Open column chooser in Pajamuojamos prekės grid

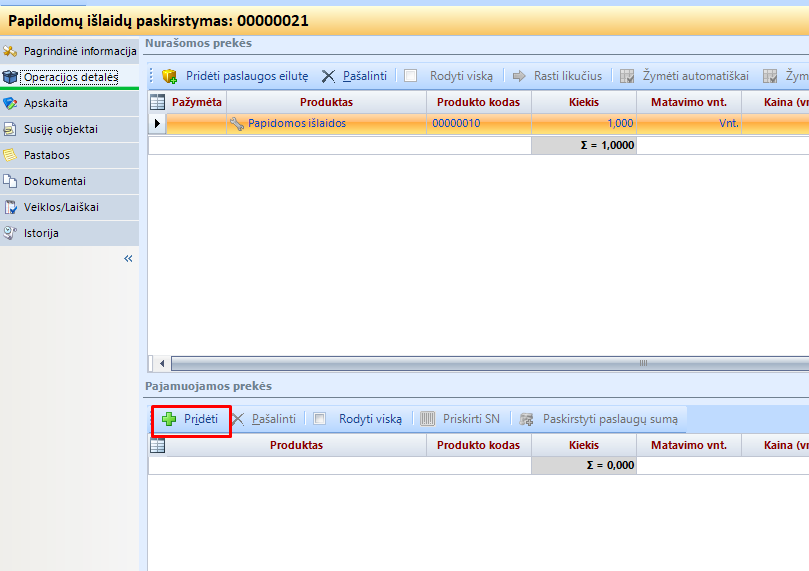click(157, 446)
